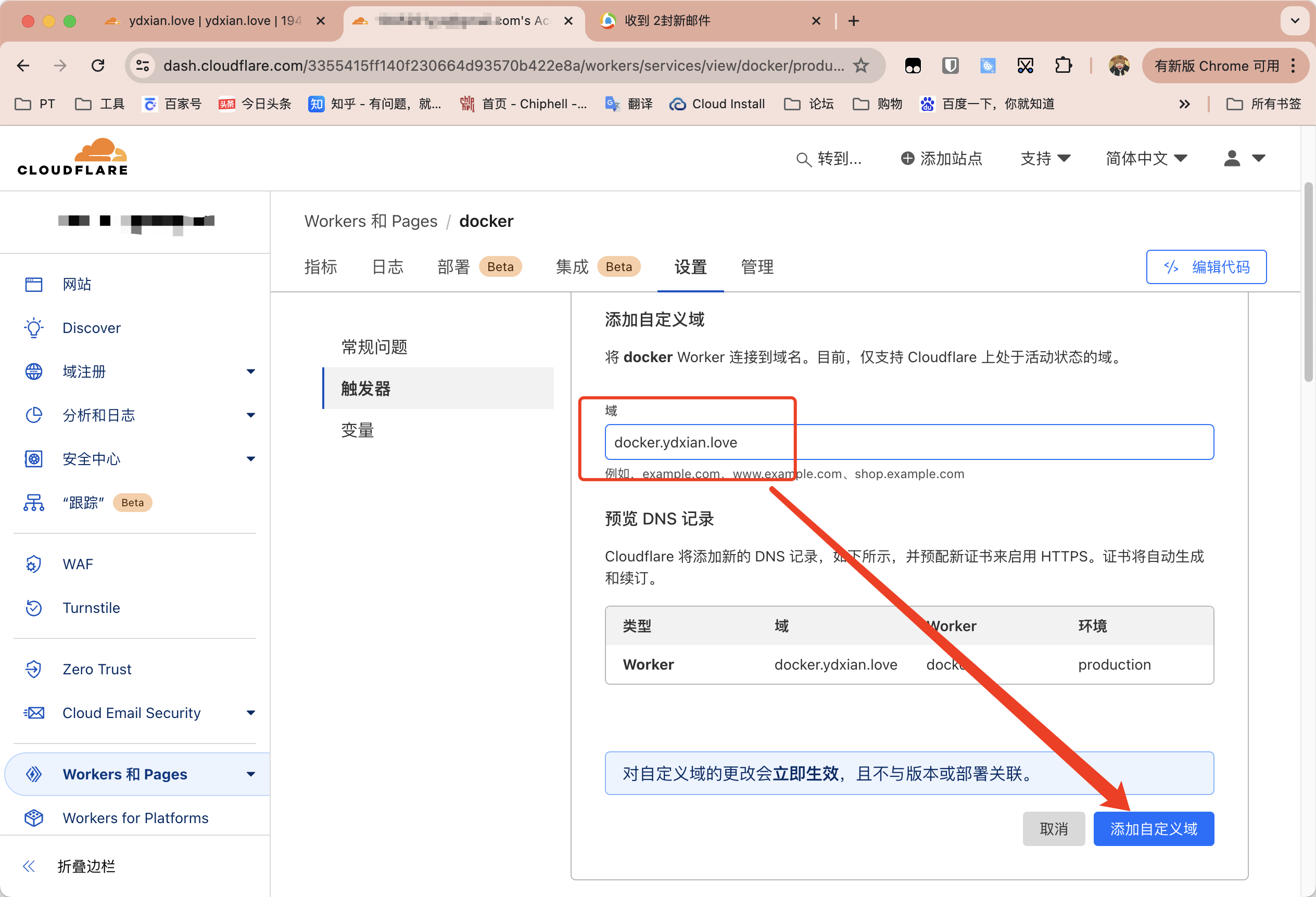
Task: Click the 取消 button
Action: [x=1053, y=828]
